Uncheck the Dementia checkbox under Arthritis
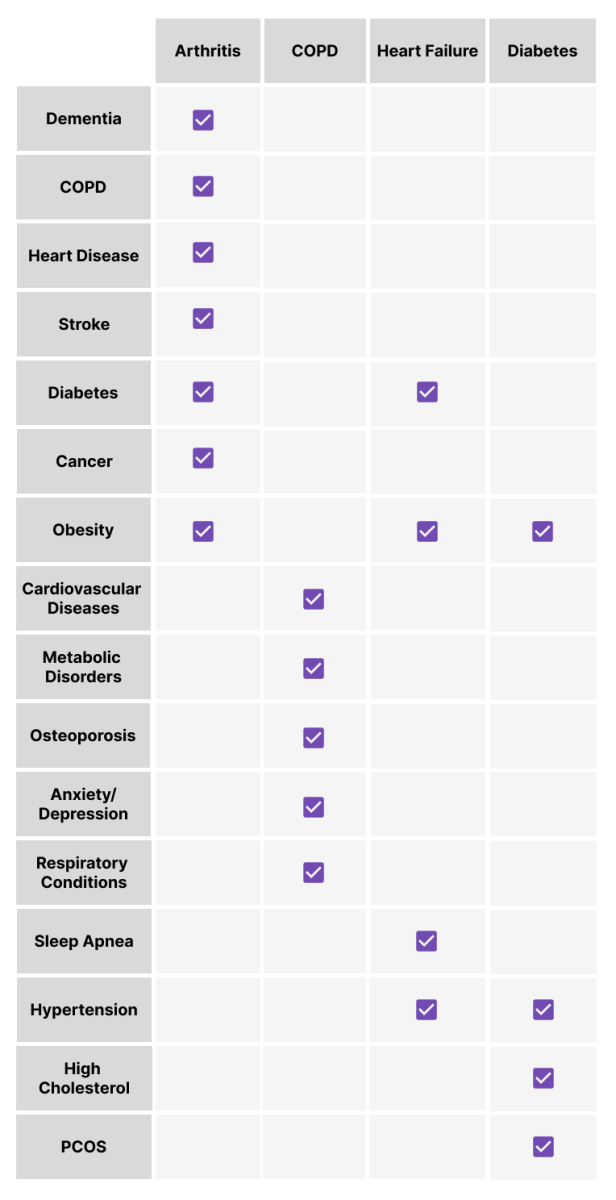This screenshot has height=1200, width=616. click(203, 120)
